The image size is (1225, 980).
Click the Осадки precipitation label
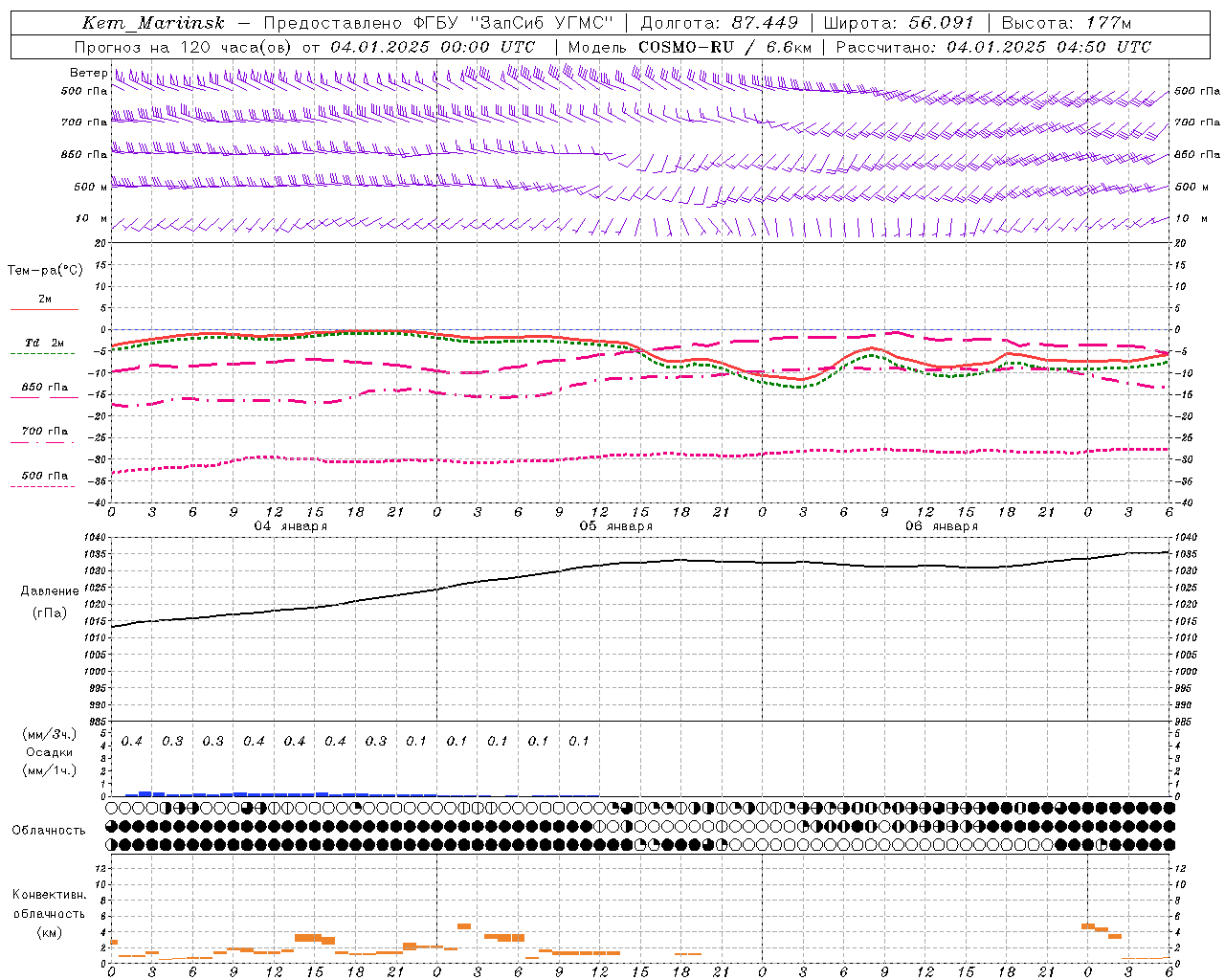coord(49,752)
